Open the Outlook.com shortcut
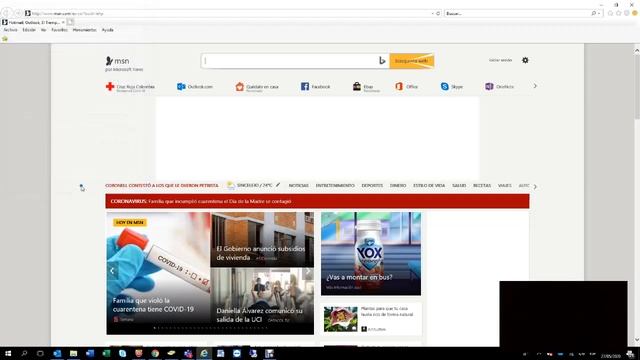 [195, 87]
